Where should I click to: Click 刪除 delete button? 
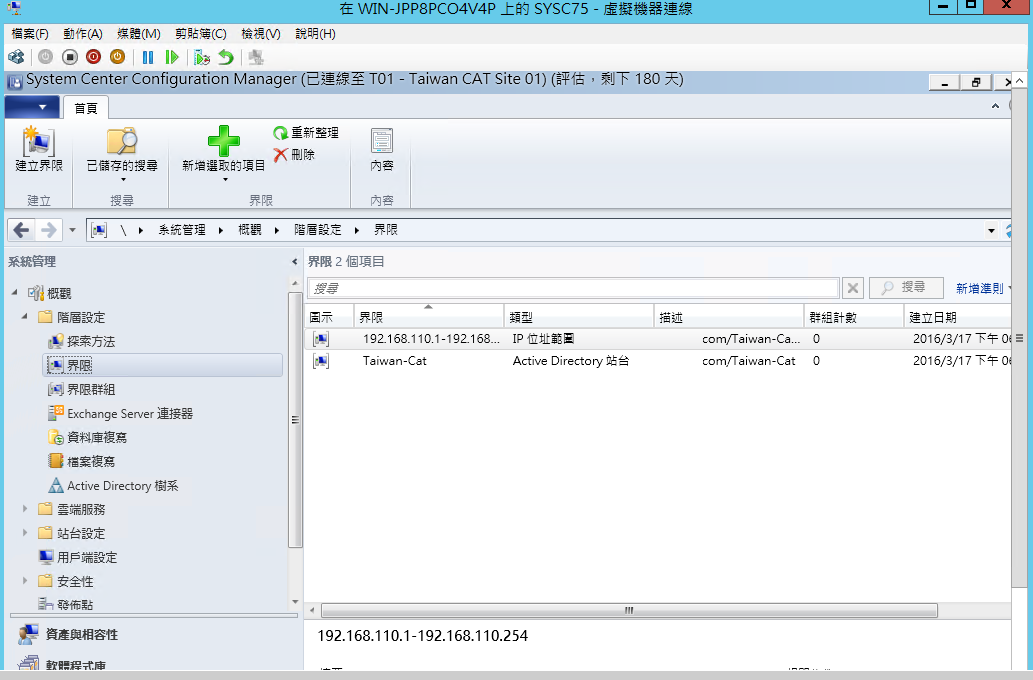pyautogui.click(x=294, y=155)
